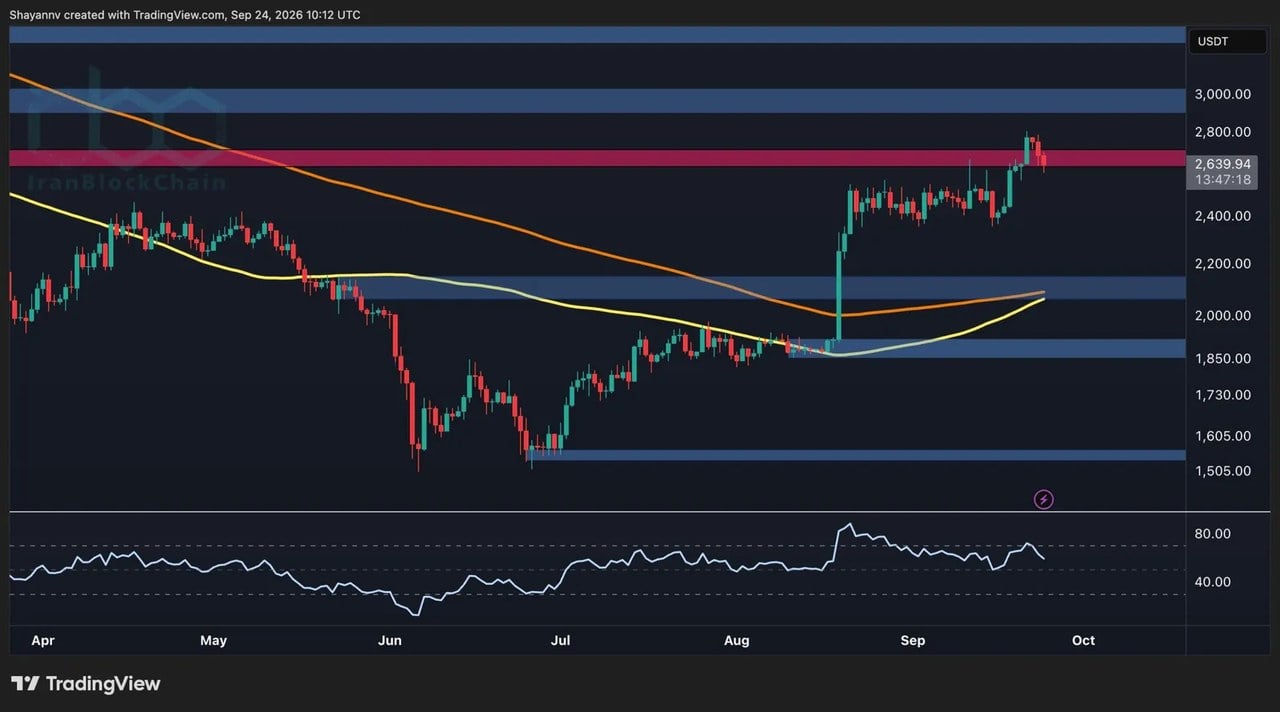Click the Aug label on time axis
This screenshot has width=1280, height=712.
point(736,641)
